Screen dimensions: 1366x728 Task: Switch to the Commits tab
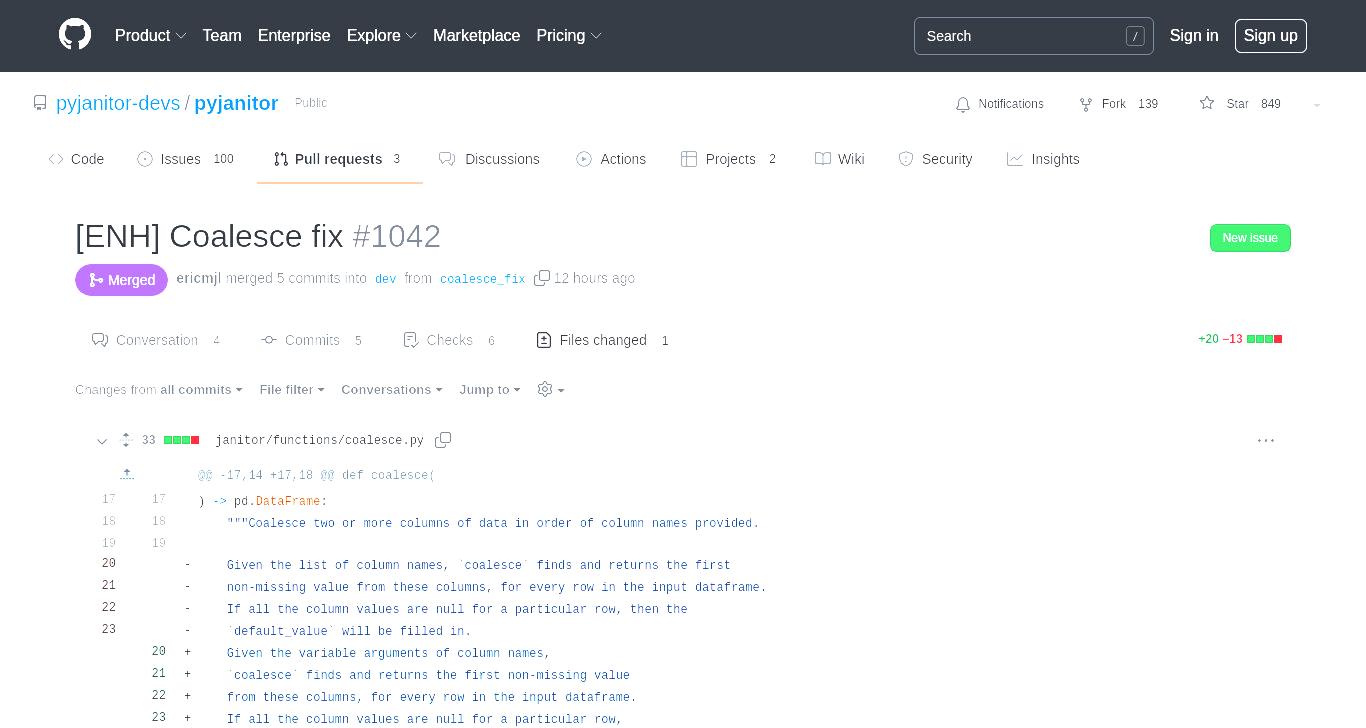[x=312, y=340]
